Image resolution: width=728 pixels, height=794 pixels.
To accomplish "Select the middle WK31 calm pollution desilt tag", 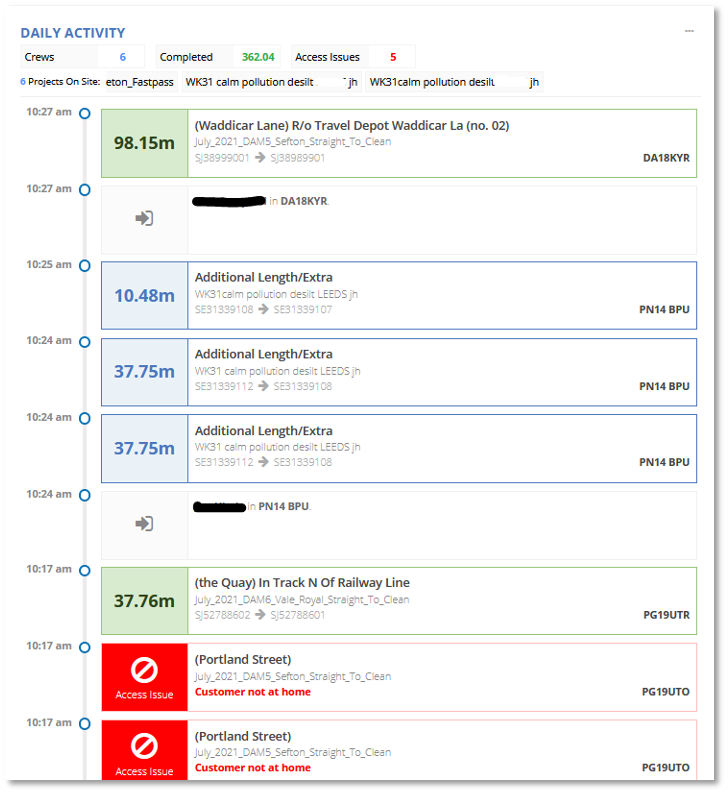I will coord(270,82).
